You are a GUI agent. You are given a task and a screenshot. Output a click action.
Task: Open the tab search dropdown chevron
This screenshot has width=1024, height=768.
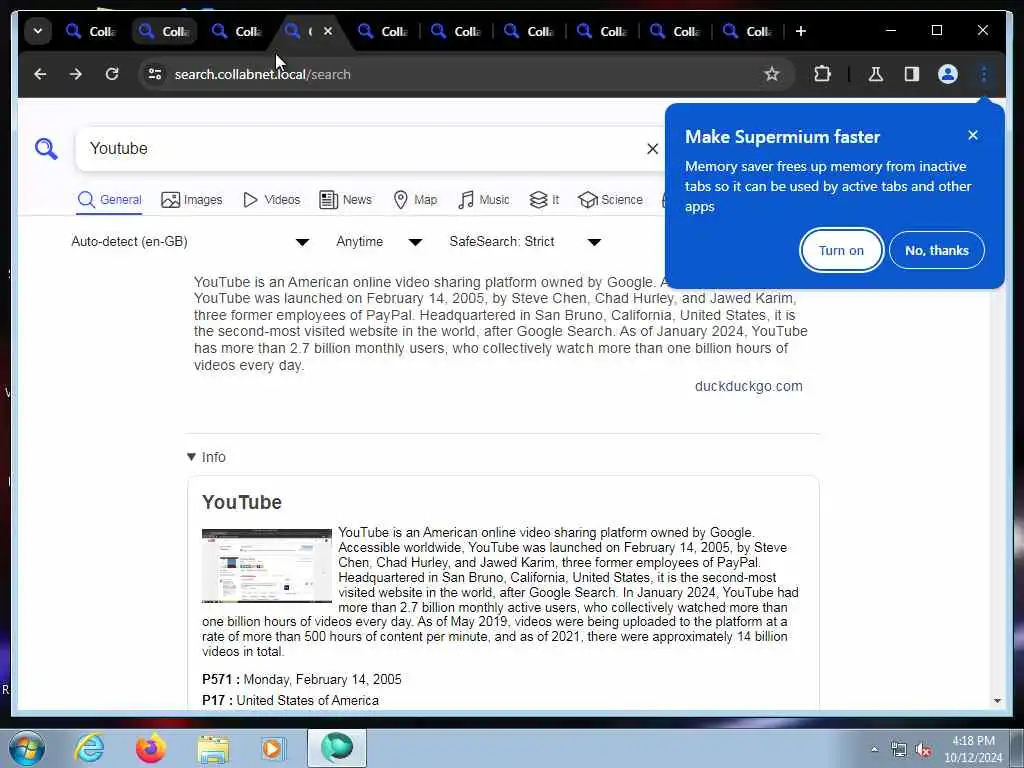(x=38, y=31)
